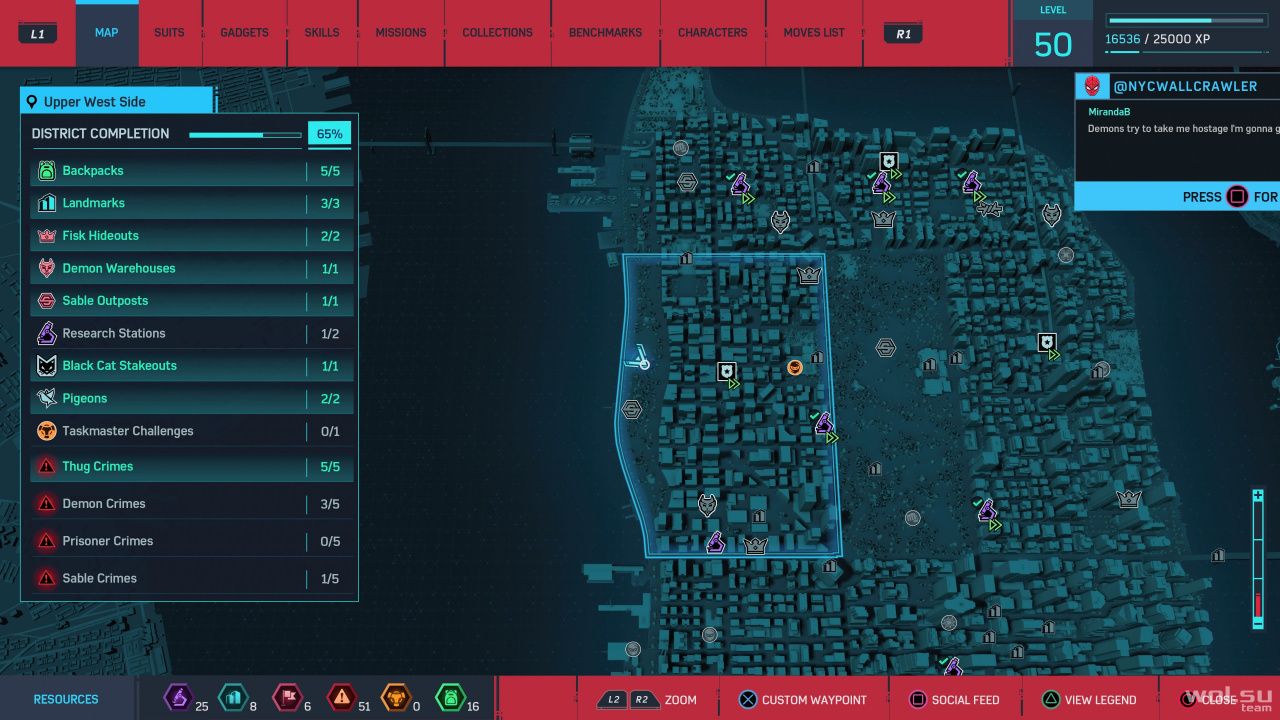Select the Fisk crown marker at the district's top edge
This screenshot has height=720, width=1280.
tap(809, 275)
